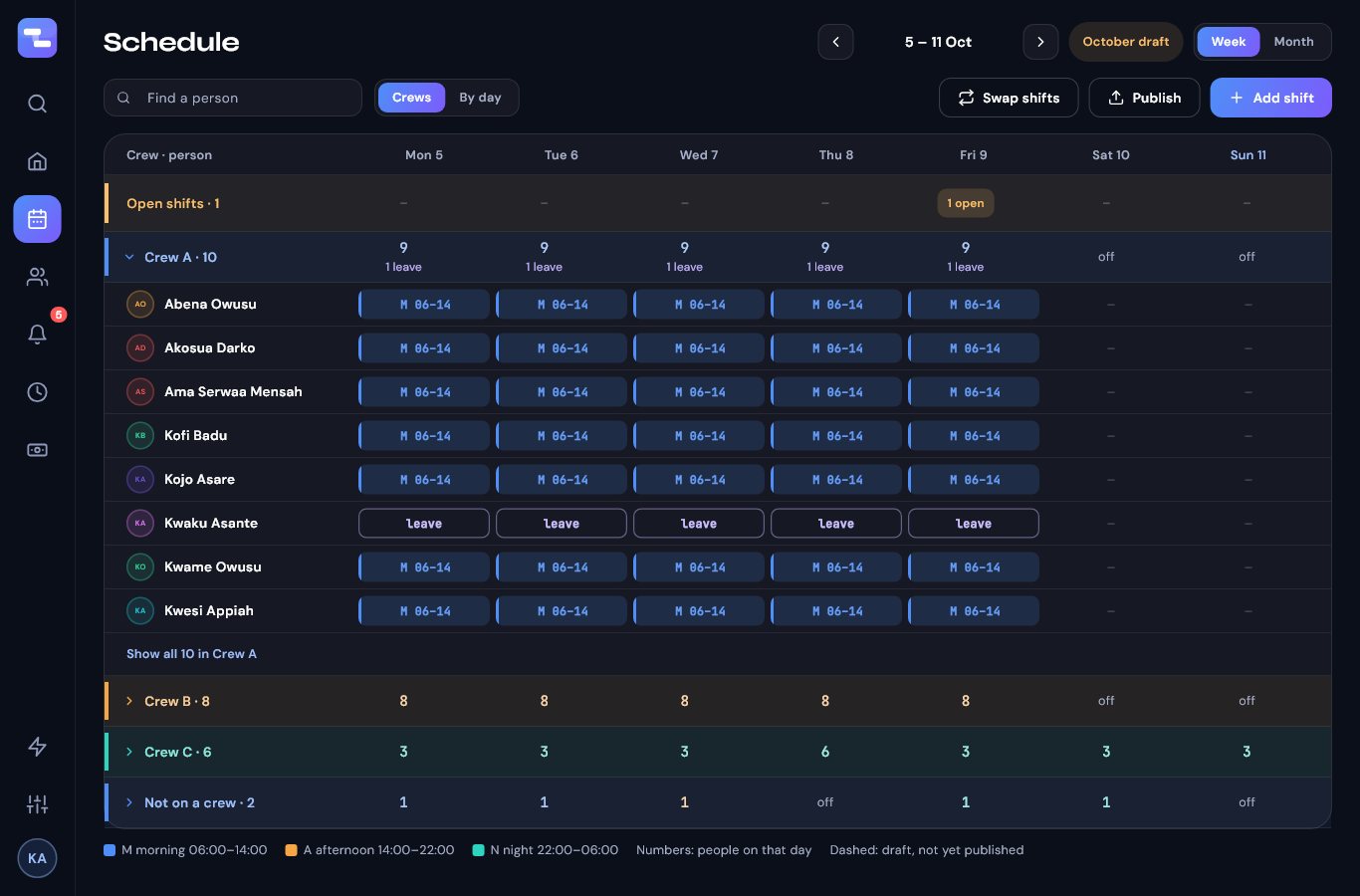Open Abena Owusu's Monday M 06-14 shift
Viewport: 1360px width, 896px height.
tap(424, 305)
